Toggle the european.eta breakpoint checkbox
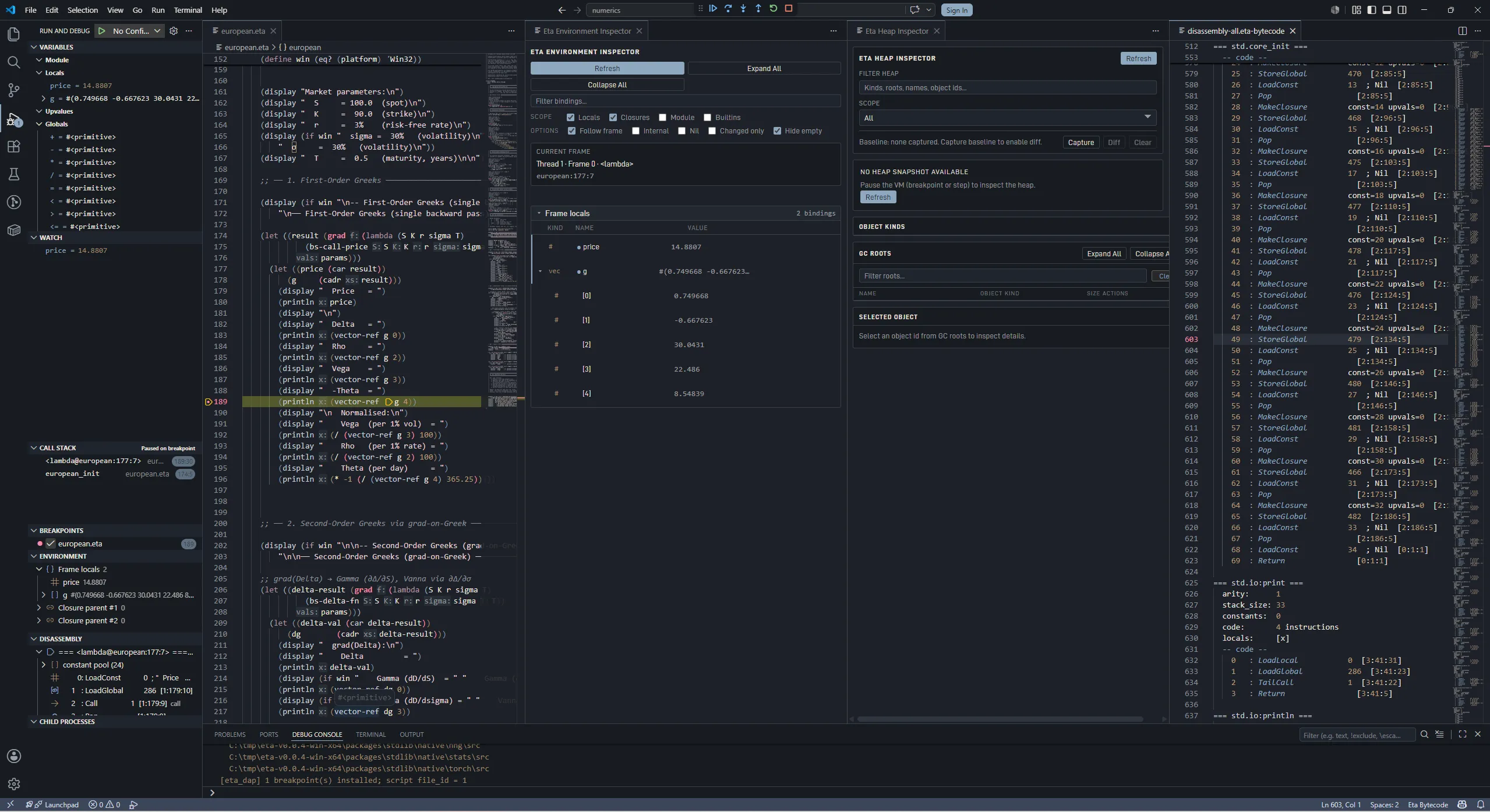The image size is (1490, 812). coord(51,543)
